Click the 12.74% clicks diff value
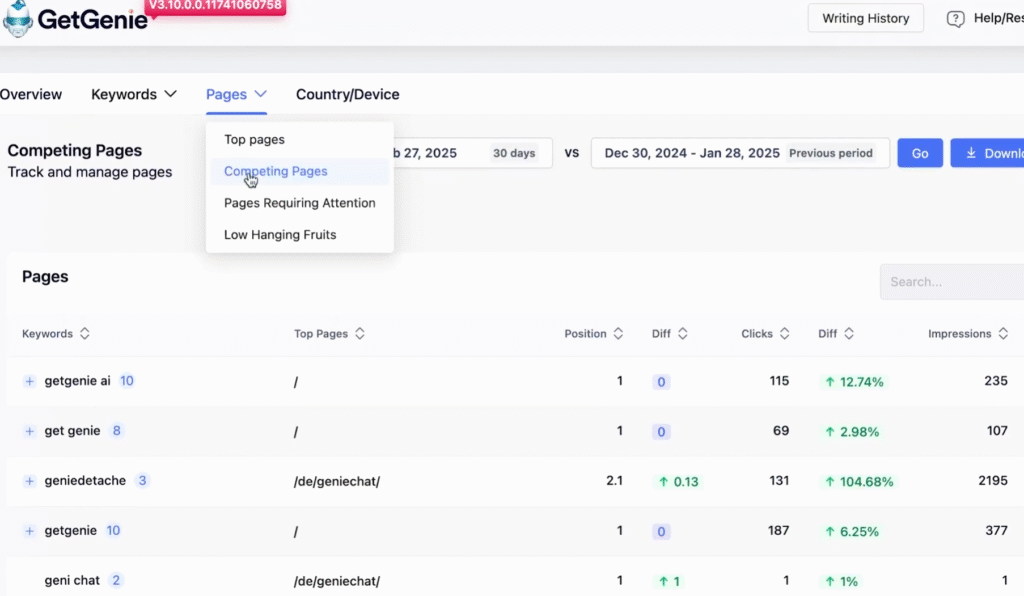Viewport: 1024px width, 596px height. [854, 382]
